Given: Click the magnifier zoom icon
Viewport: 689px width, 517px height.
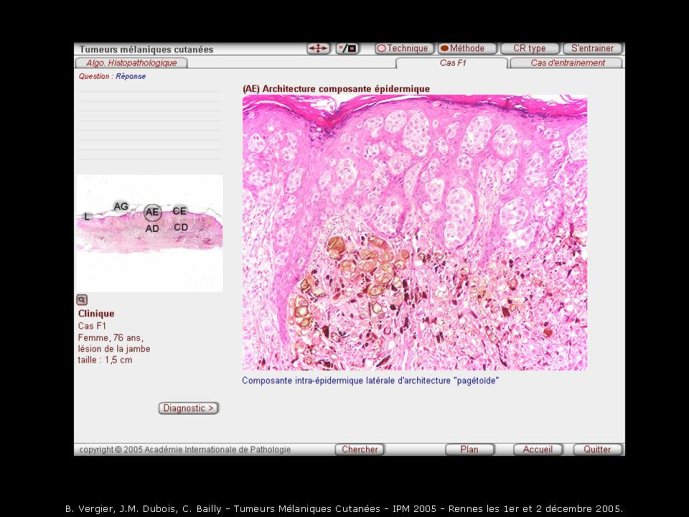Looking at the screenshot, I should pyautogui.click(x=82, y=300).
